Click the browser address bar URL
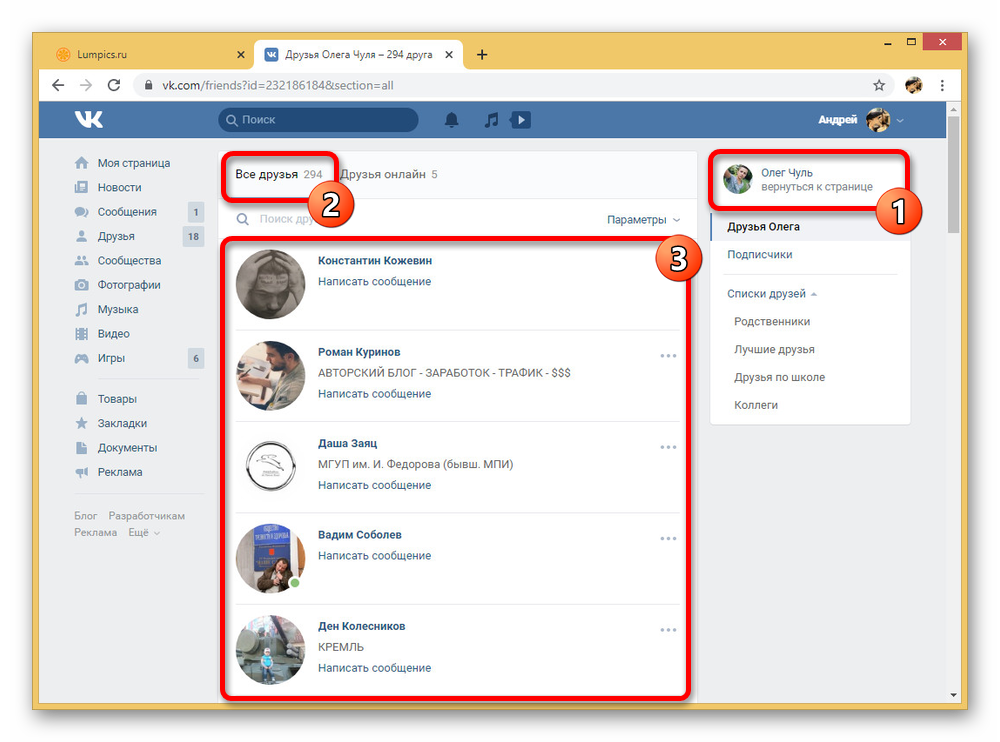The image size is (1000, 742). pyautogui.click(x=277, y=85)
